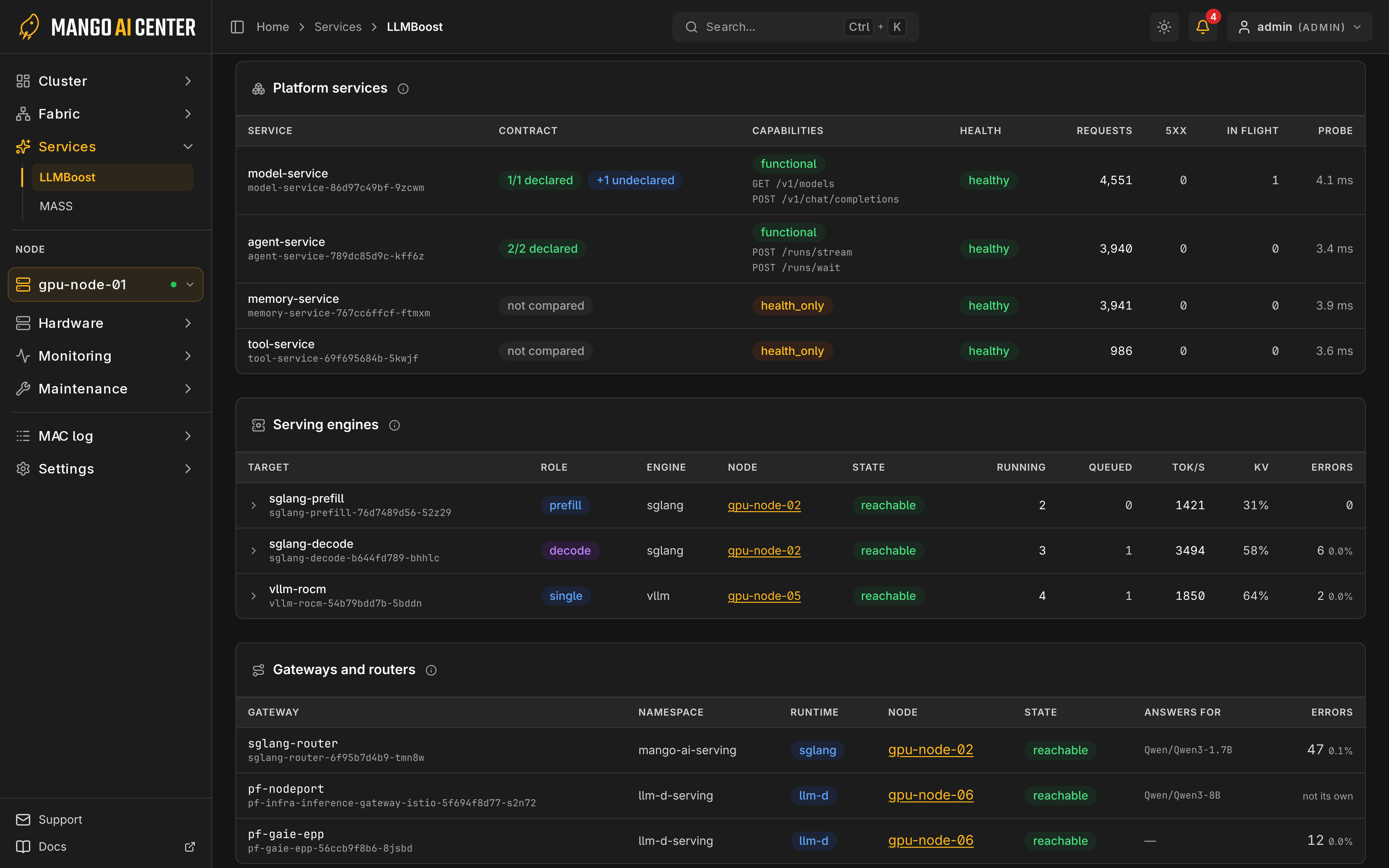Open the gpu-node-01 node selector
Screen dimensions: 1389x868
[105, 284]
